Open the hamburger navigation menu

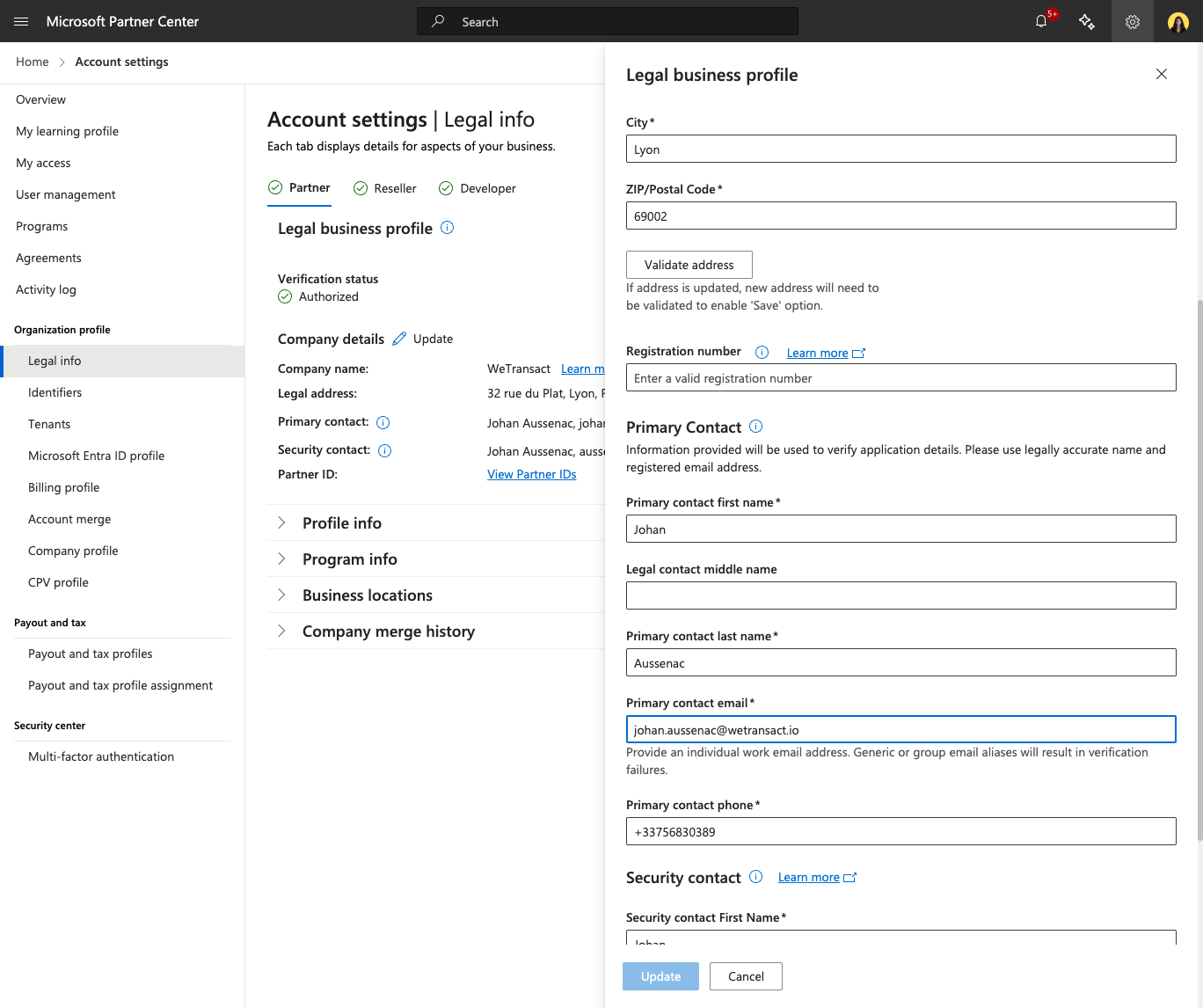pos(21,21)
